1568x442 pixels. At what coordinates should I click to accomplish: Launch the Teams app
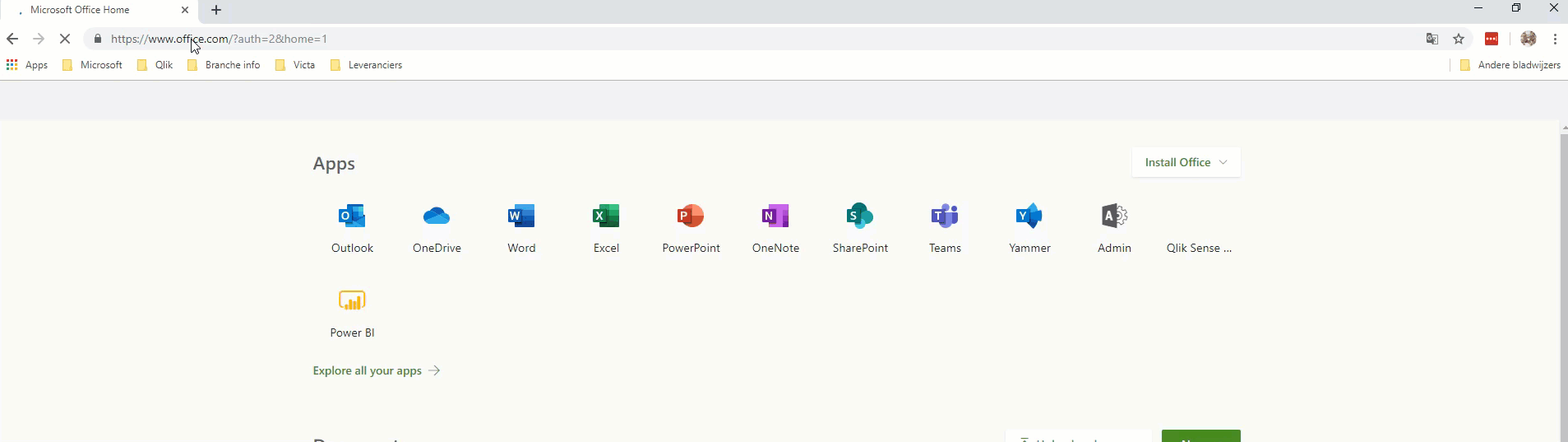[x=945, y=227]
